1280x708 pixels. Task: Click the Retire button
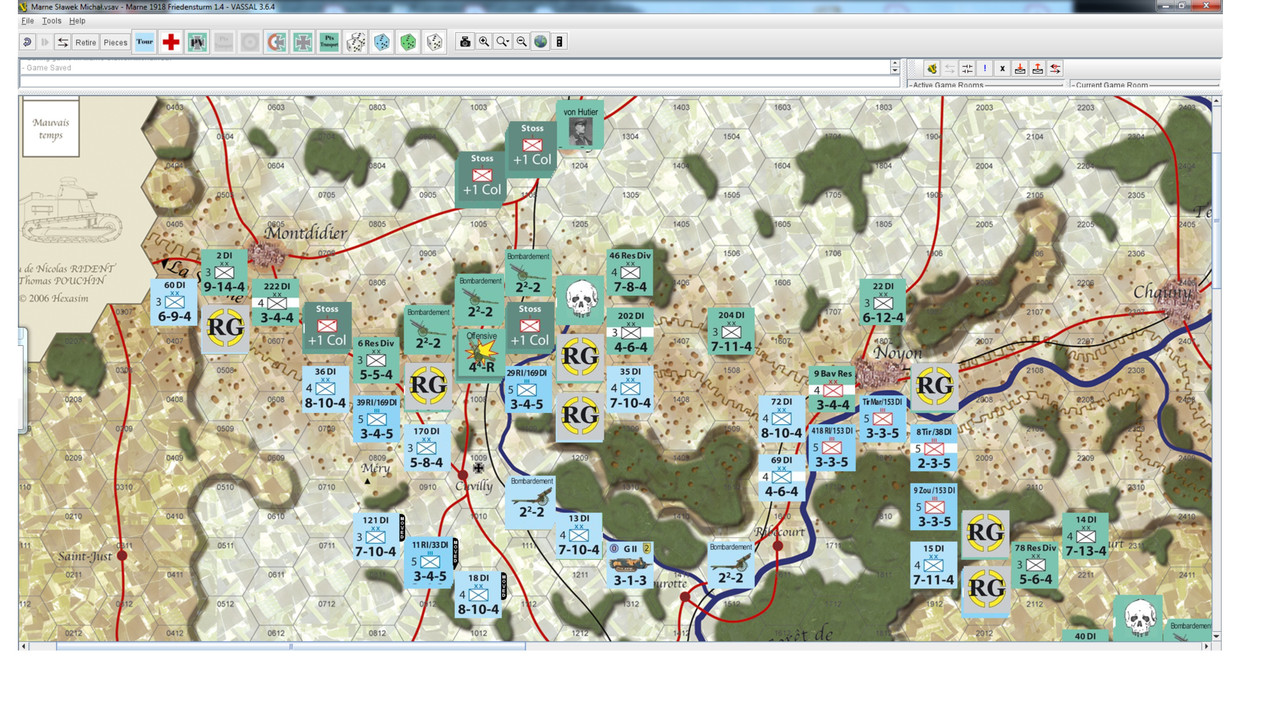pos(86,42)
